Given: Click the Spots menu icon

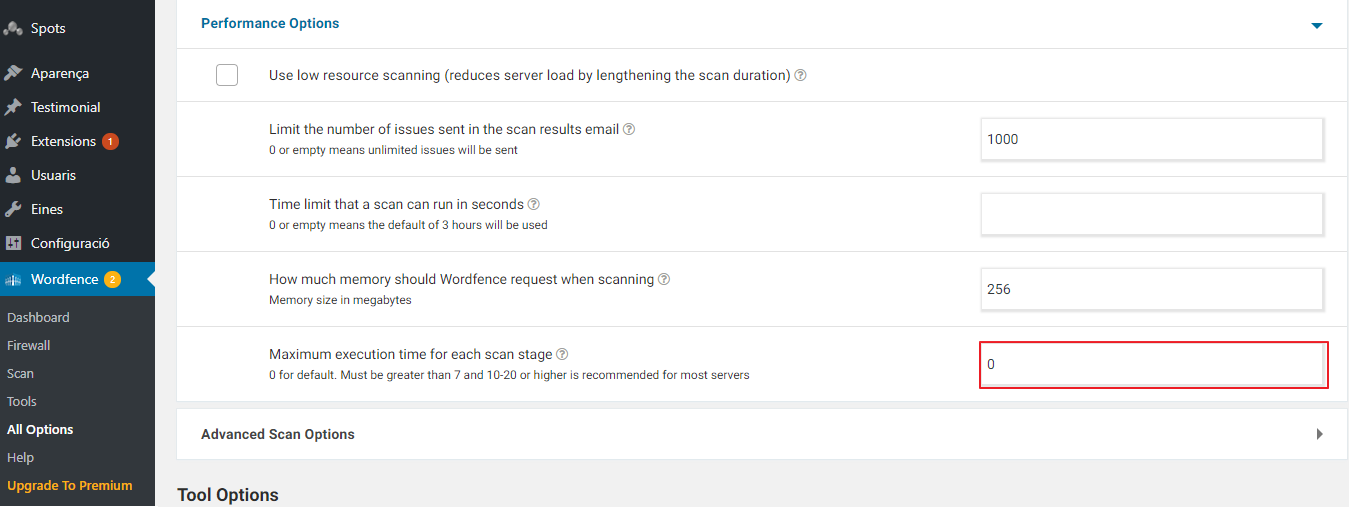Looking at the screenshot, I should point(14,28).
